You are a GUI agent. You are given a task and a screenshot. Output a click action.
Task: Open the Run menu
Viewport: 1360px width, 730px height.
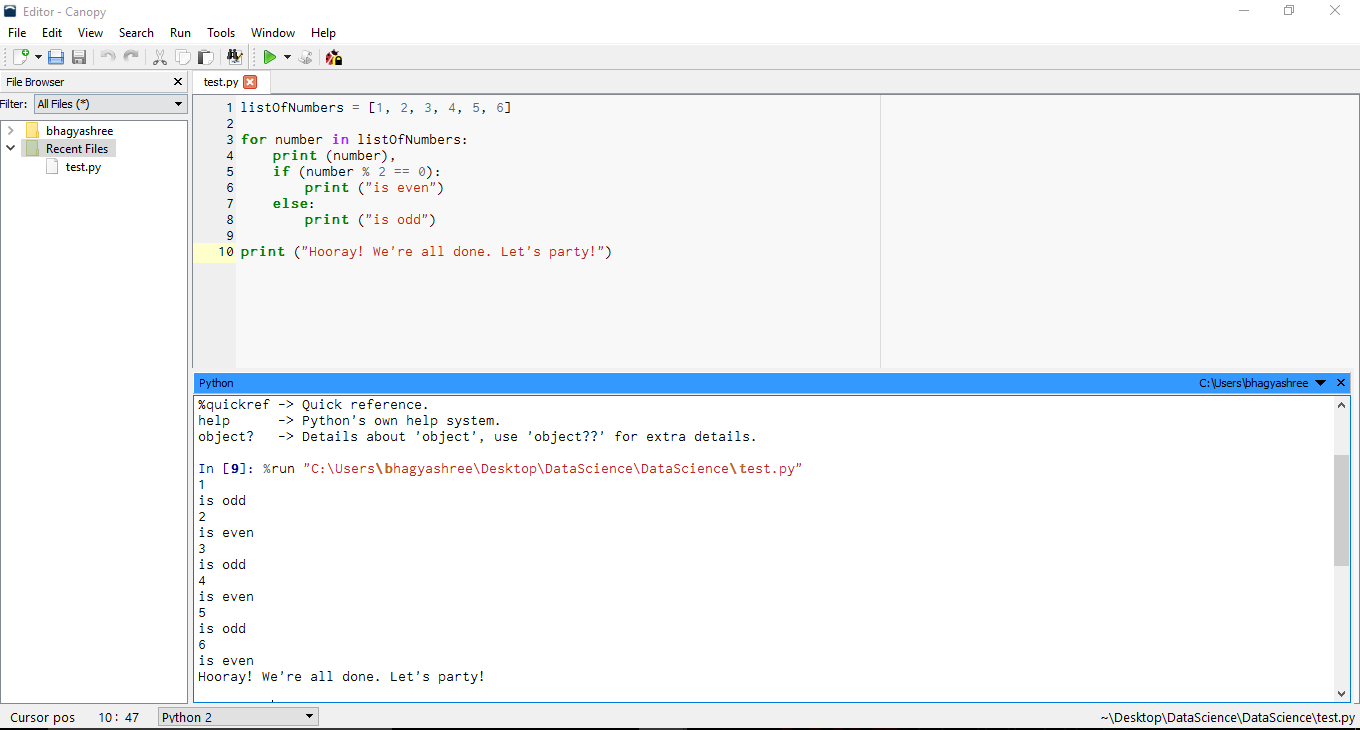click(x=180, y=33)
